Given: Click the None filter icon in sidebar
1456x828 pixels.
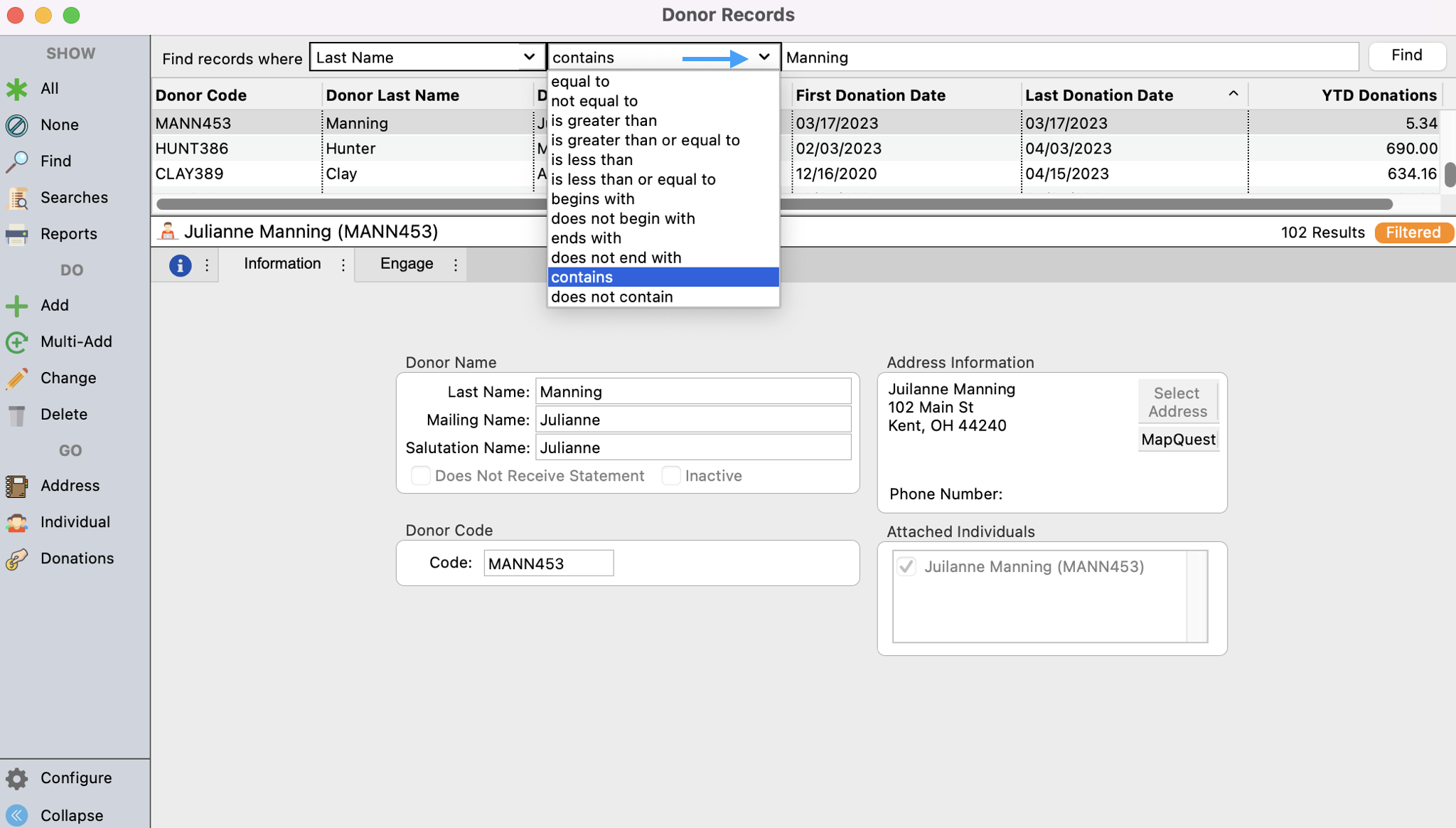Looking at the screenshot, I should tap(16, 125).
